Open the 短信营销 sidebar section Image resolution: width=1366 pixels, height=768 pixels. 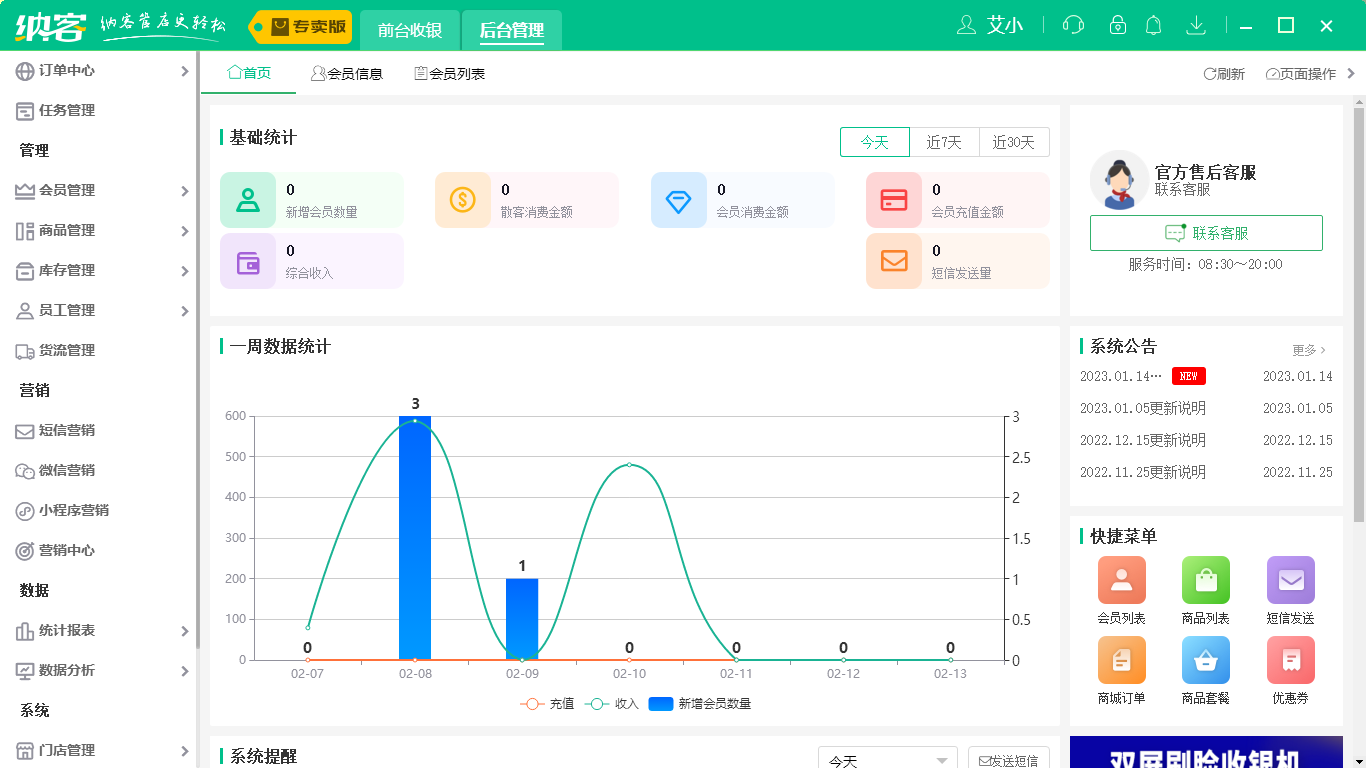point(65,431)
